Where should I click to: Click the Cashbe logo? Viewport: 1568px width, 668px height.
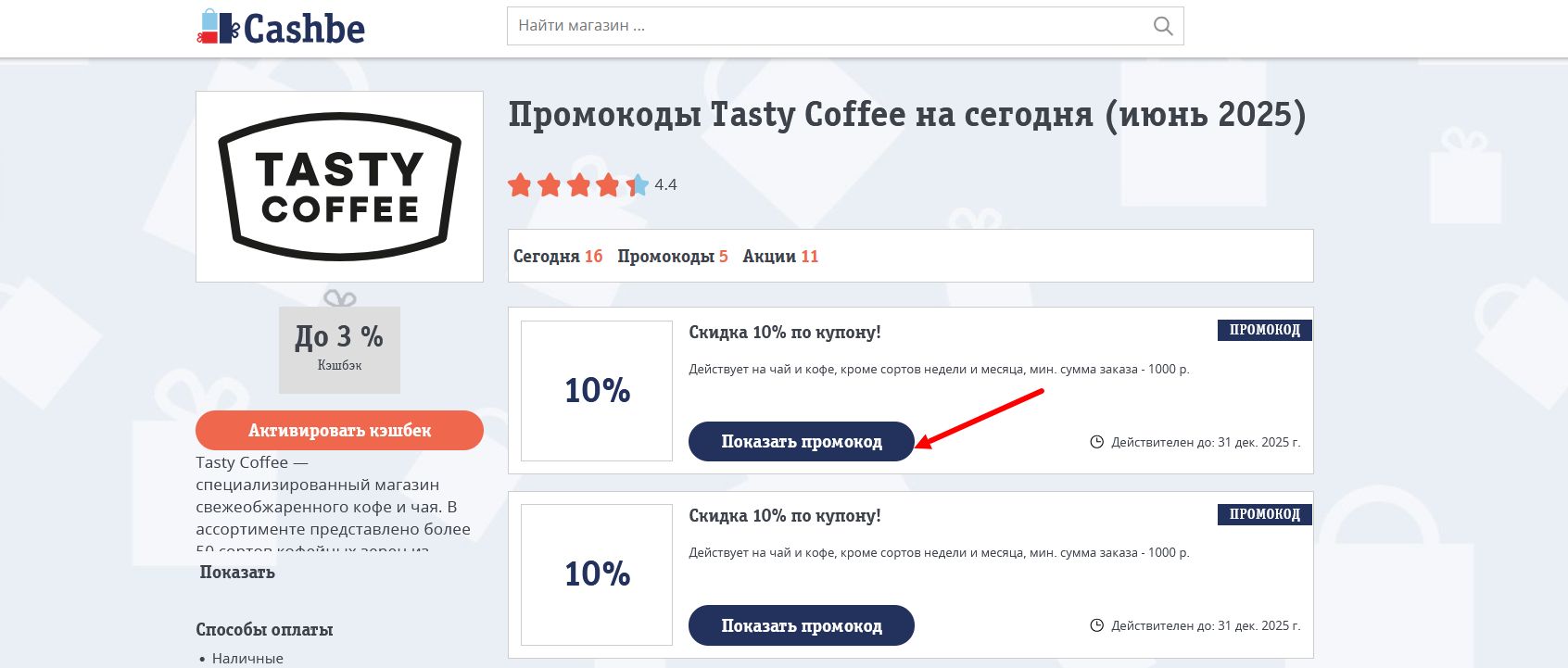click(x=281, y=28)
